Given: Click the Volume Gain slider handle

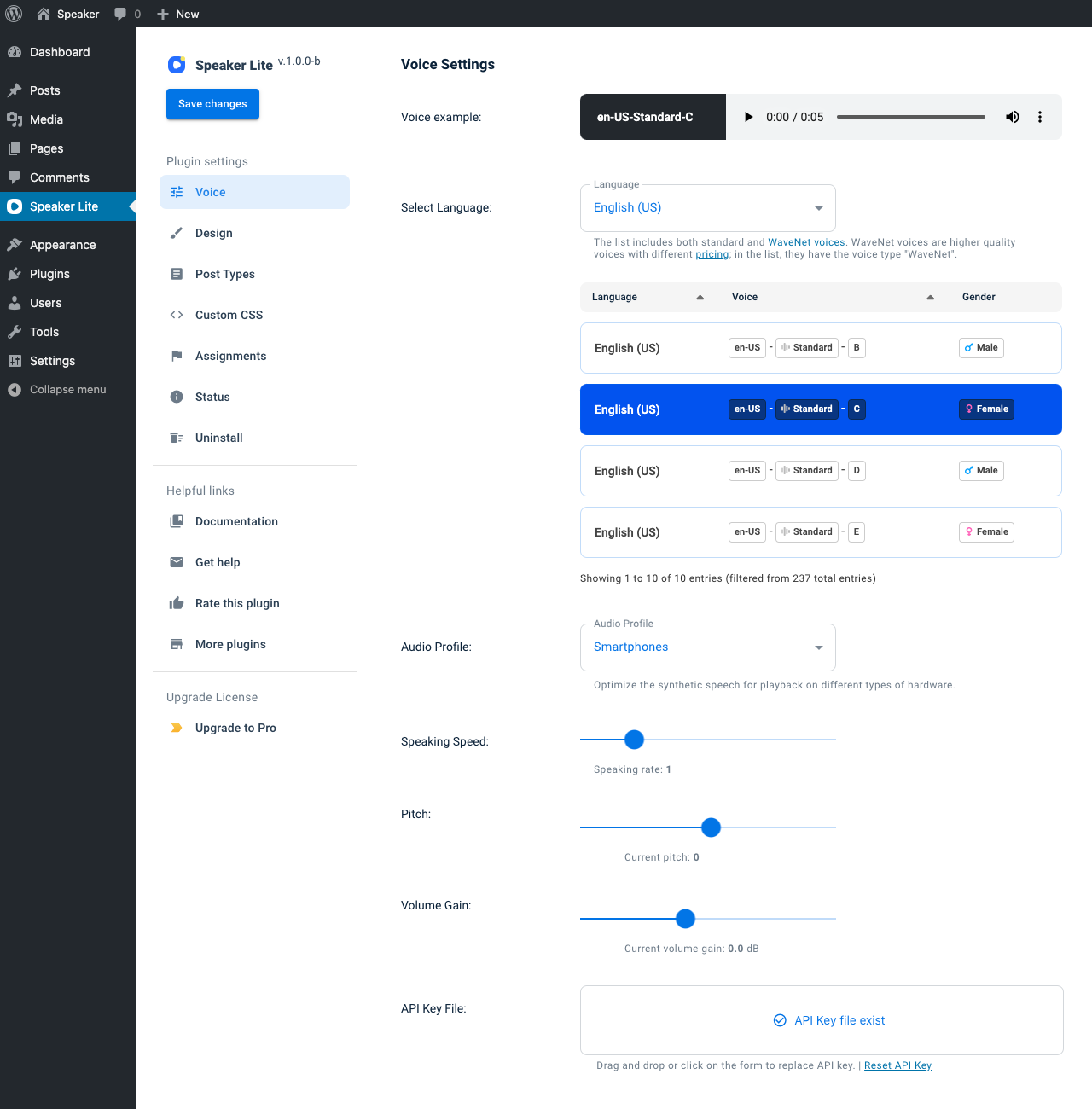Looking at the screenshot, I should point(685,919).
